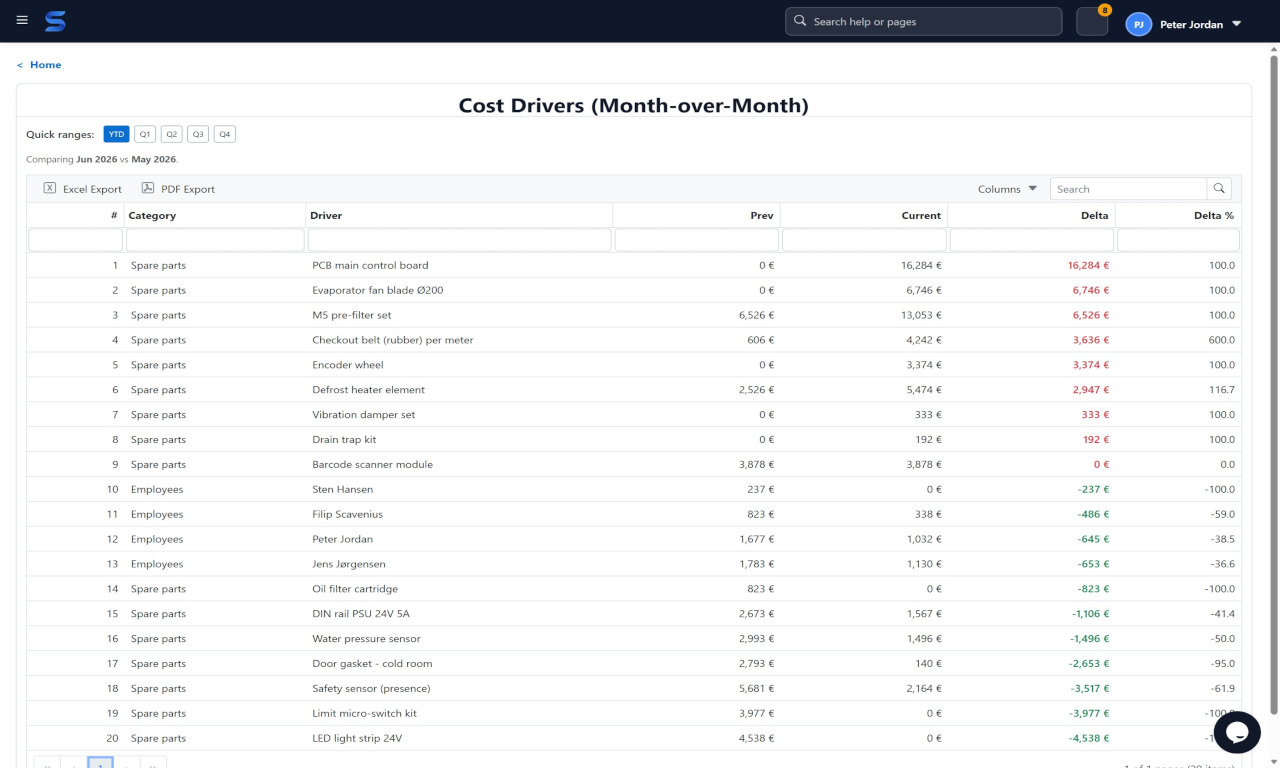Screen dimensions: 1280x768
Task: Select the Evaporator fan blade Ø200 row
Action: click(634, 290)
